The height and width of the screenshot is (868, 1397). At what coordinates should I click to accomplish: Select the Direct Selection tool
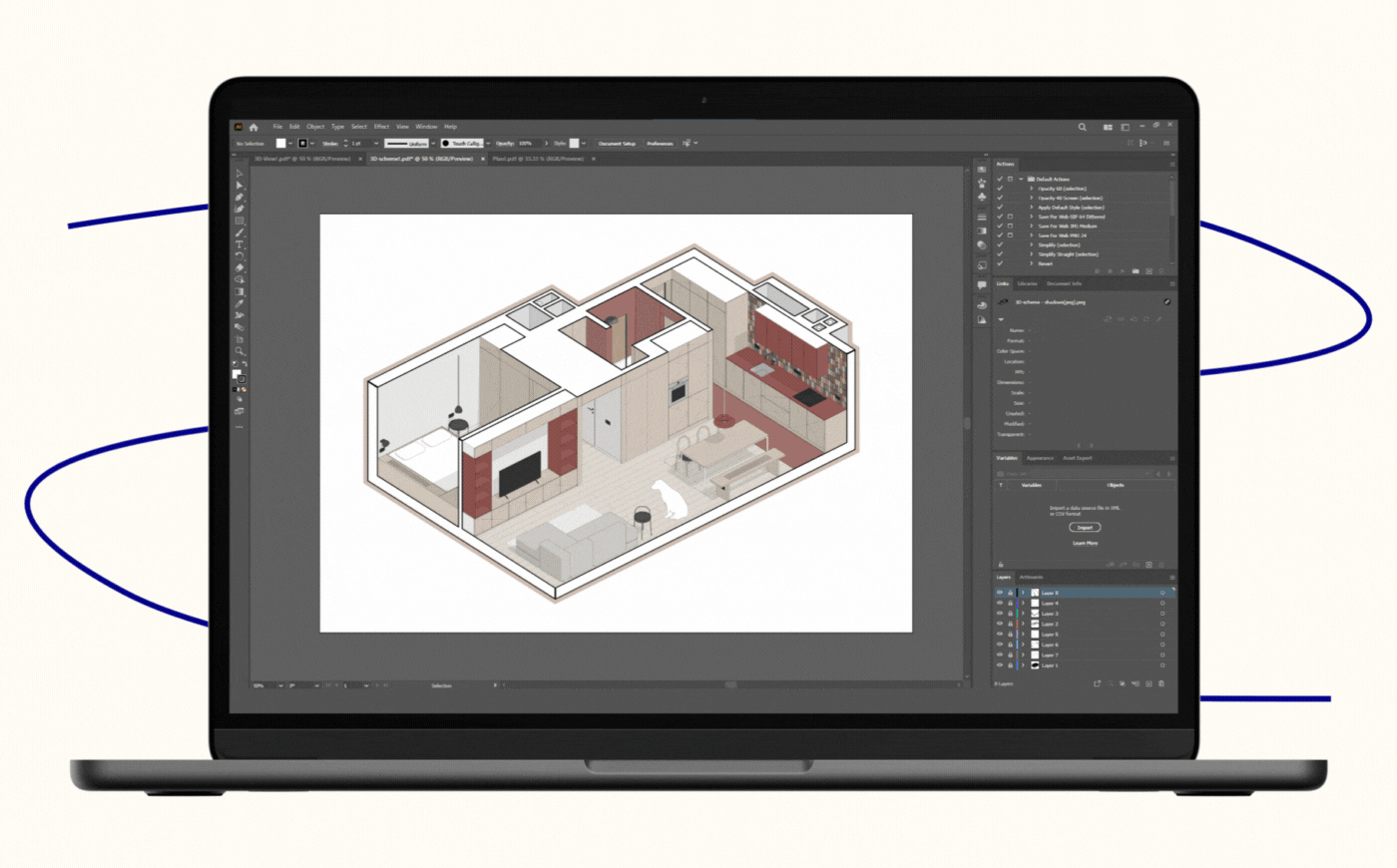tap(239, 186)
